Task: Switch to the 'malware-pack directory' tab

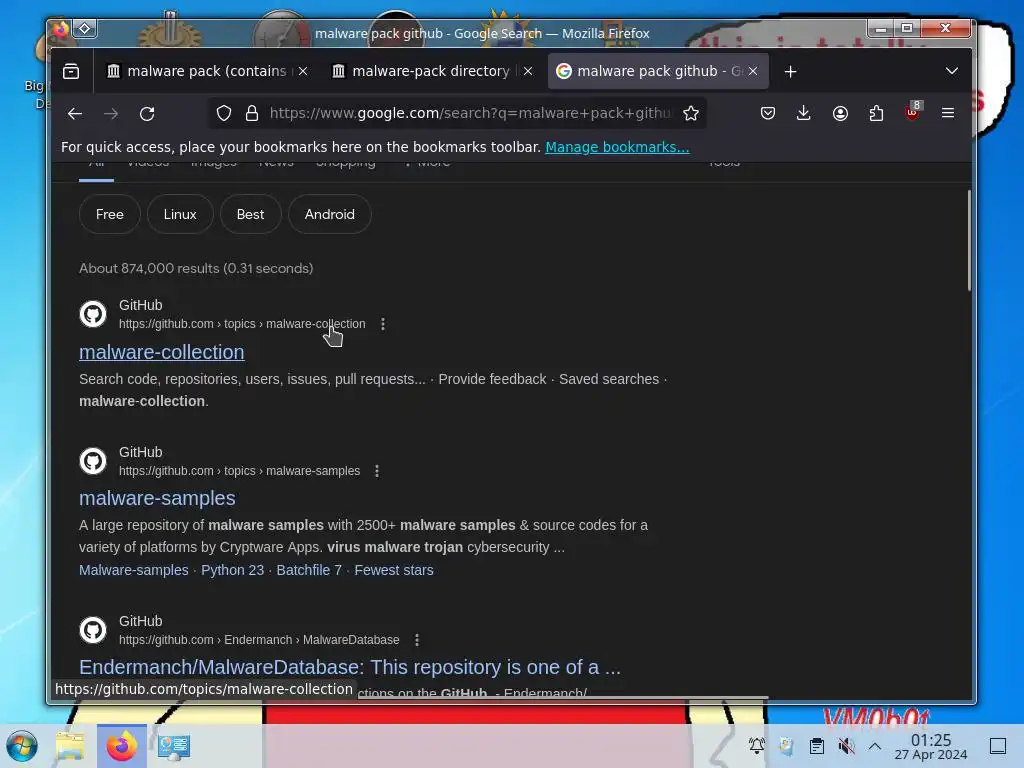Action: coord(431,71)
